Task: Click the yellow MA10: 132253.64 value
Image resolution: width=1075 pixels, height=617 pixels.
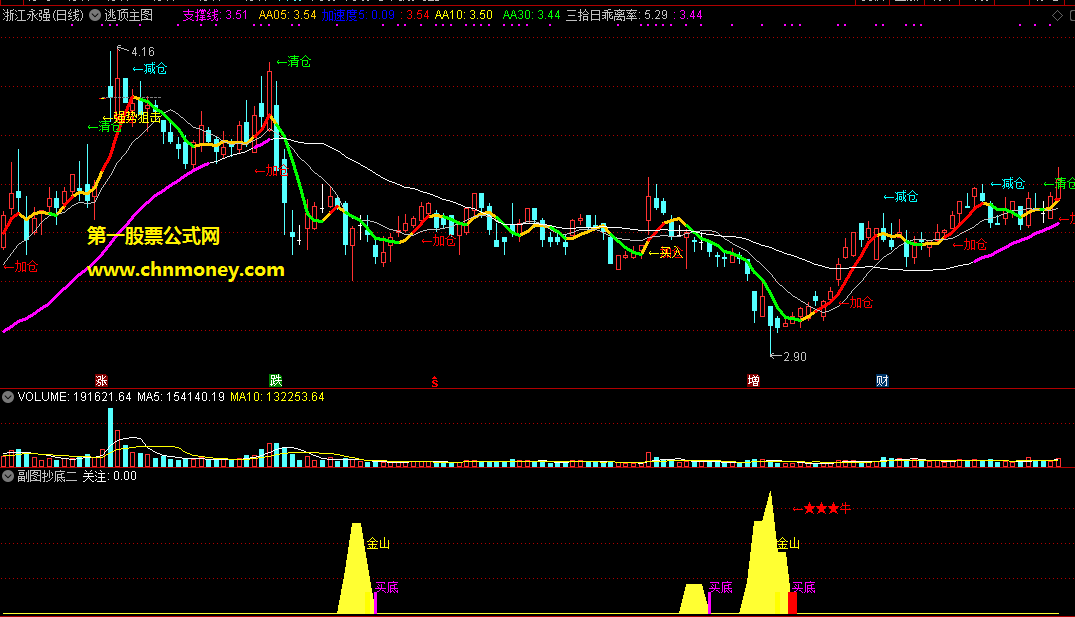Action: click(x=277, y=397)
